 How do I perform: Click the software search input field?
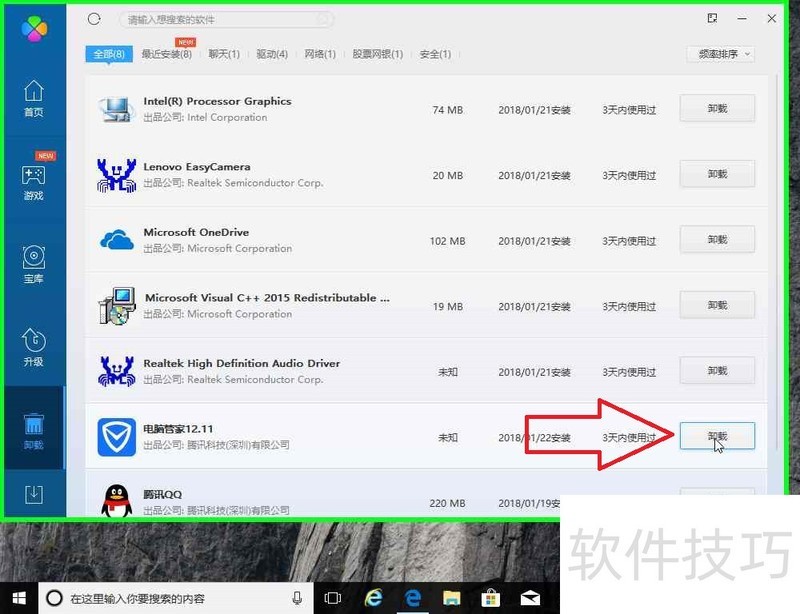click(227, 19)
